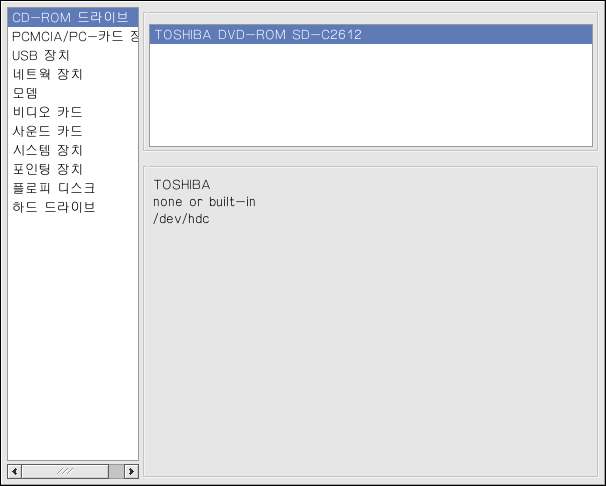Click the 'none or built-in' driver text
The image size is (606, 486).
(x=204, y=202)
